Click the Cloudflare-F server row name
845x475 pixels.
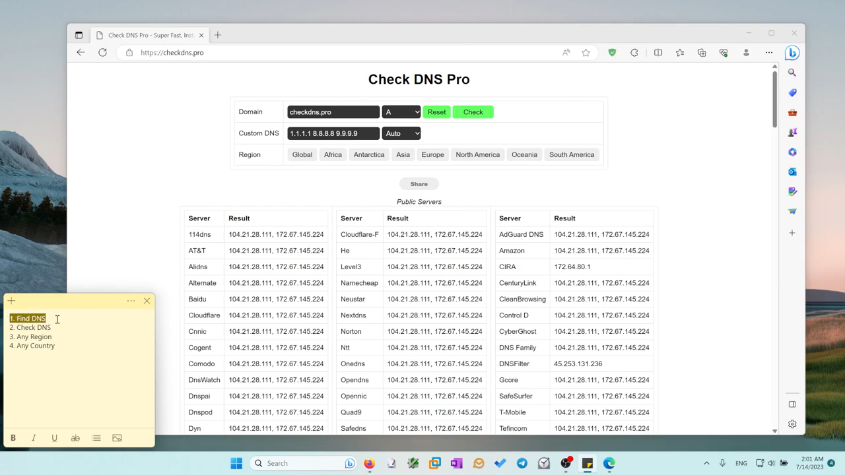(359, 235)
